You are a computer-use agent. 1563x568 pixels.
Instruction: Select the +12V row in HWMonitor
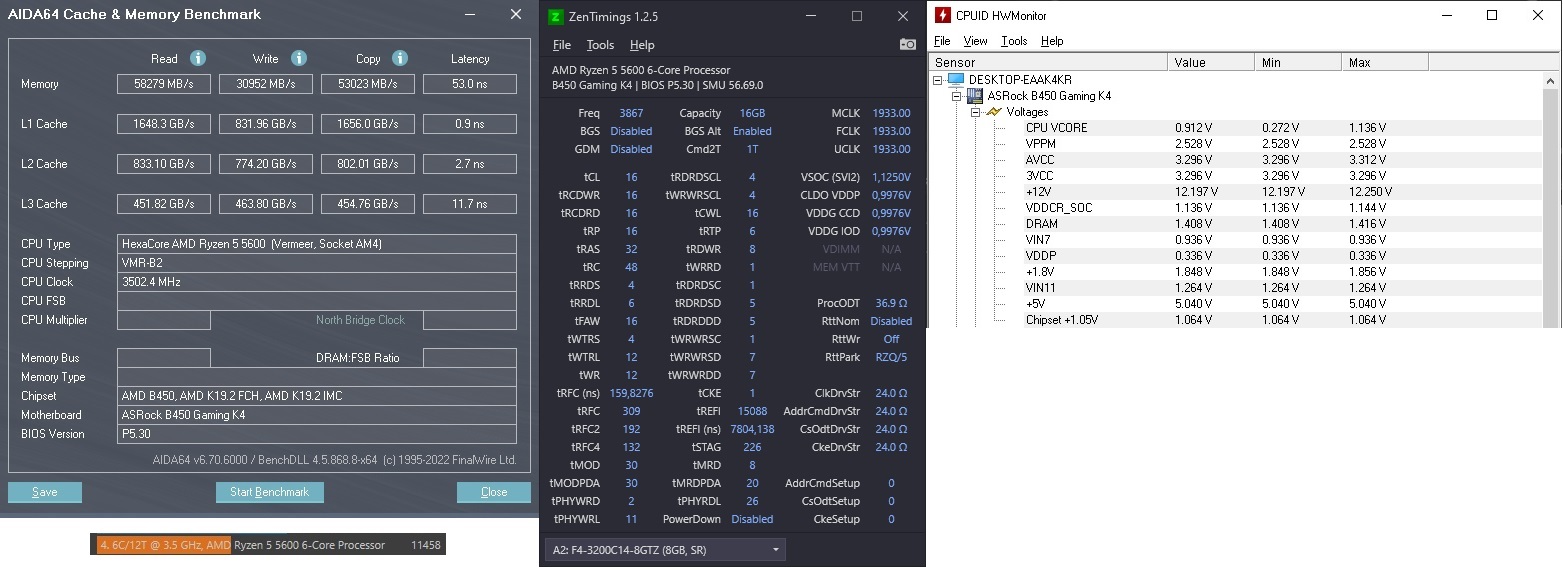click(x=1235, y=192)
